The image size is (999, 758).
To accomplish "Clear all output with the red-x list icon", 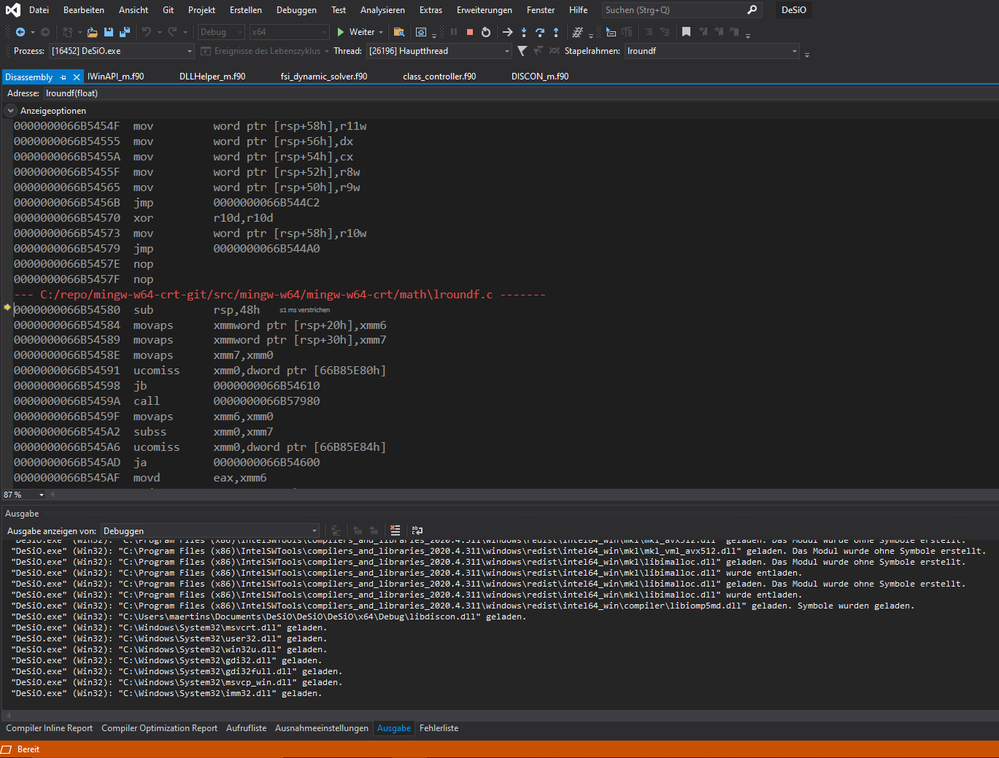I will click(x=395, y=531).
